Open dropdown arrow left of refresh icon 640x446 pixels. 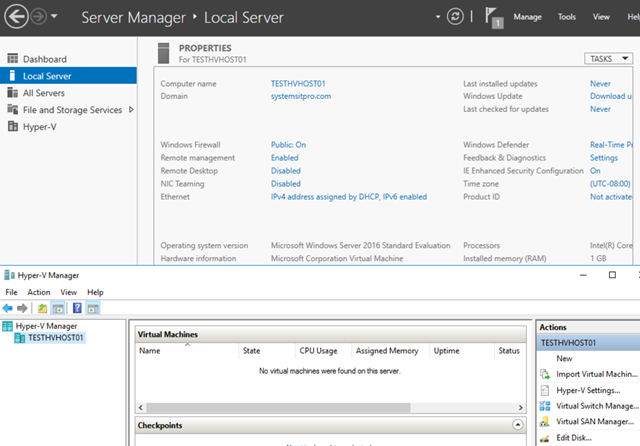pyautogui.click(x=438, y=17)
